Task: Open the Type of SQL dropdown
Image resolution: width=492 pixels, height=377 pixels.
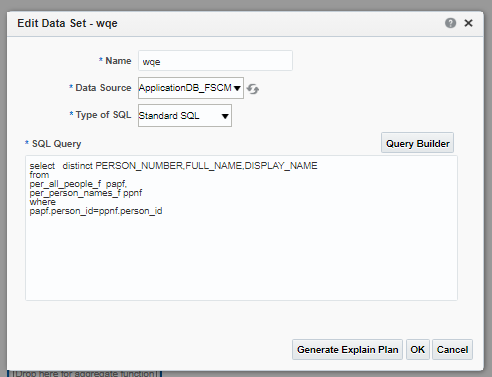Action: (x=185, y=116)
